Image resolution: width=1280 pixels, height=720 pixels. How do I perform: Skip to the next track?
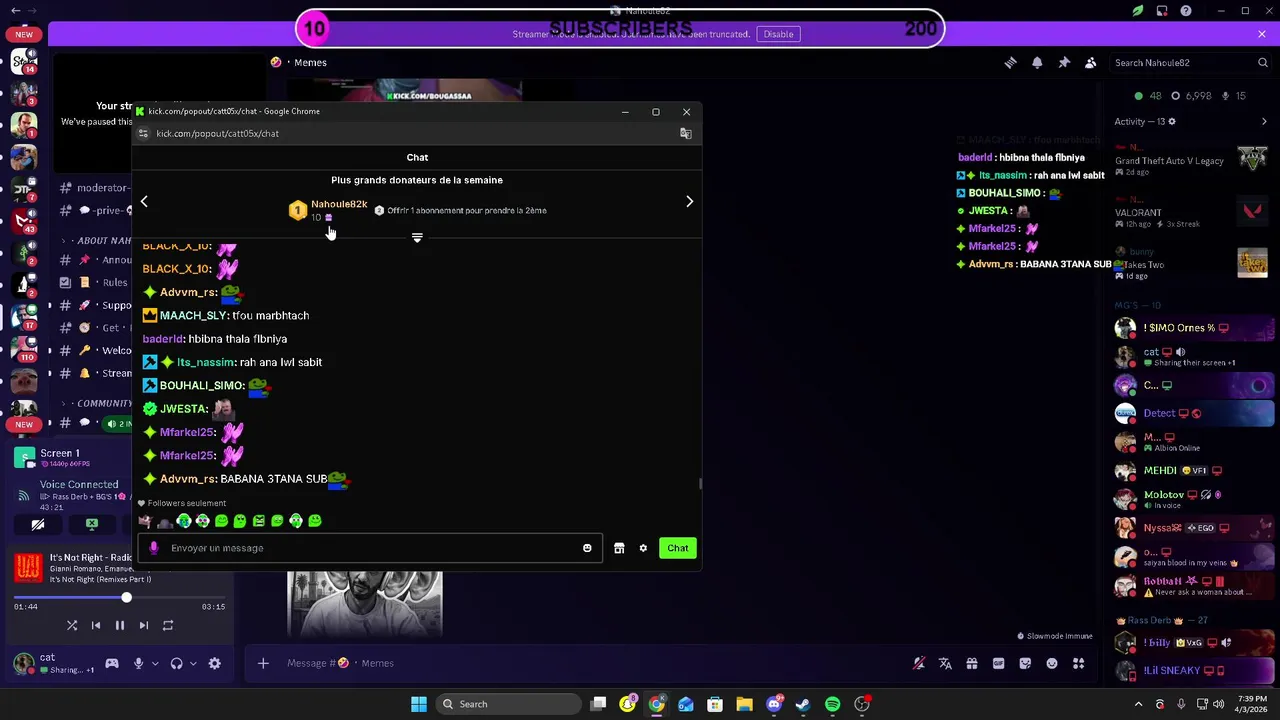coord(143,626)
